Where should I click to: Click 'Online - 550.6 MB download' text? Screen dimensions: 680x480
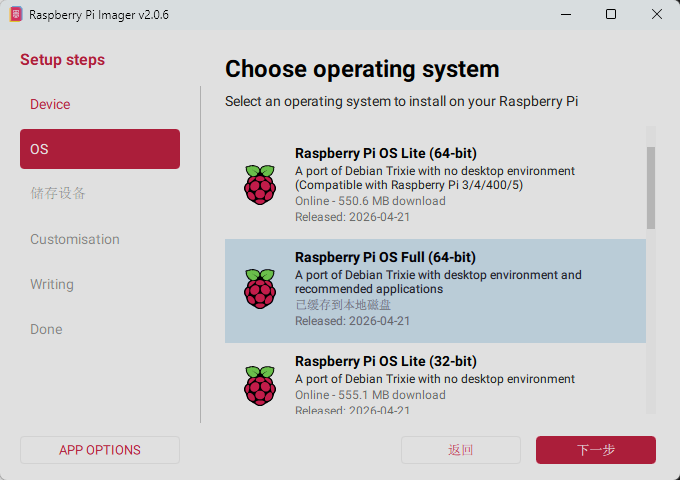370,201
